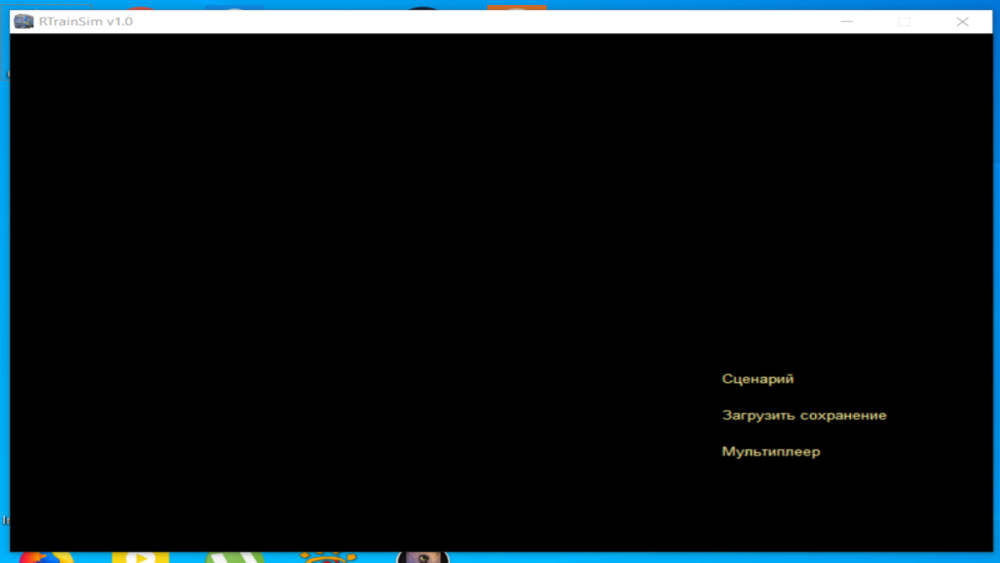Image resolution: width=1000 pixels, height=563 pixels.
Task: Click the orange icon above the window title
Action: click(x=141, y=8)
